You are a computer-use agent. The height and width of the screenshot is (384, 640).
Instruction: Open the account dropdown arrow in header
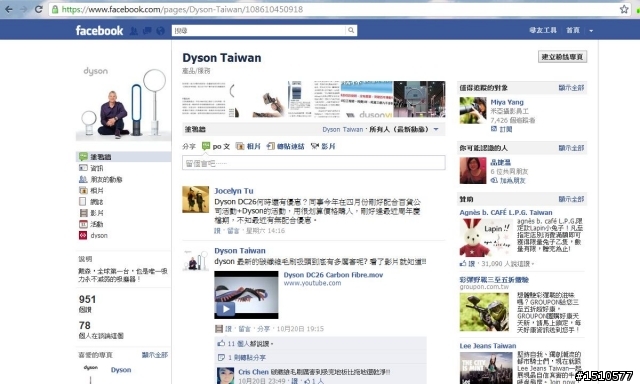coord(591,31)
